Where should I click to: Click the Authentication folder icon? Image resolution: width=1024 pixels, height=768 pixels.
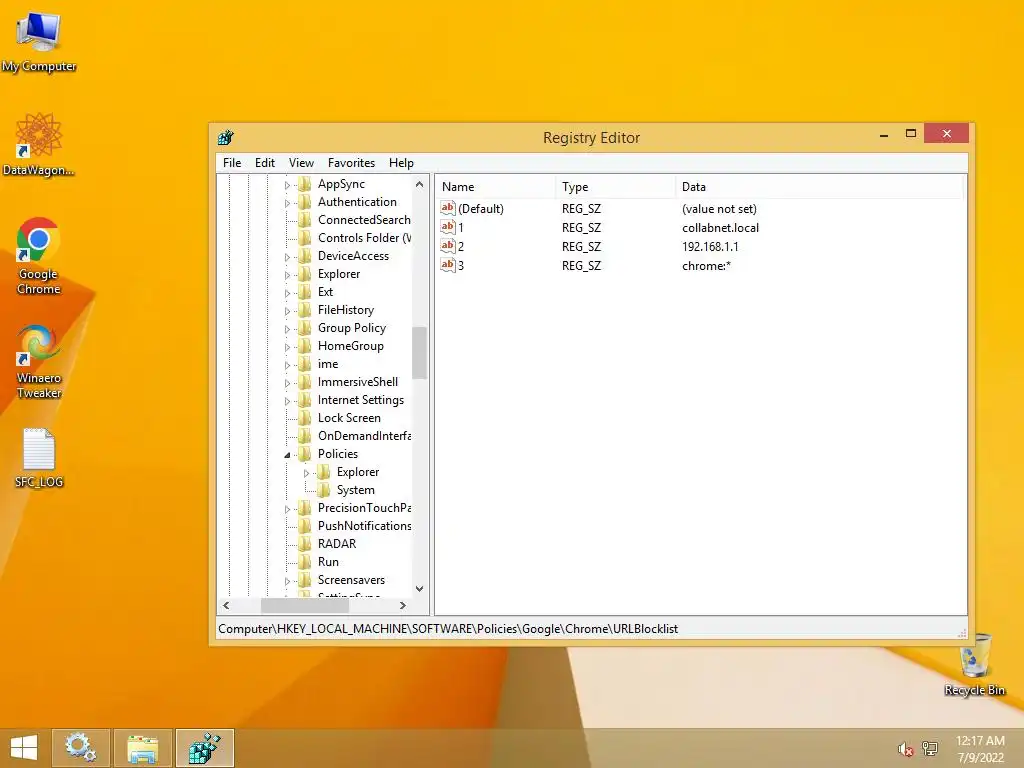(x=305, y=202)
